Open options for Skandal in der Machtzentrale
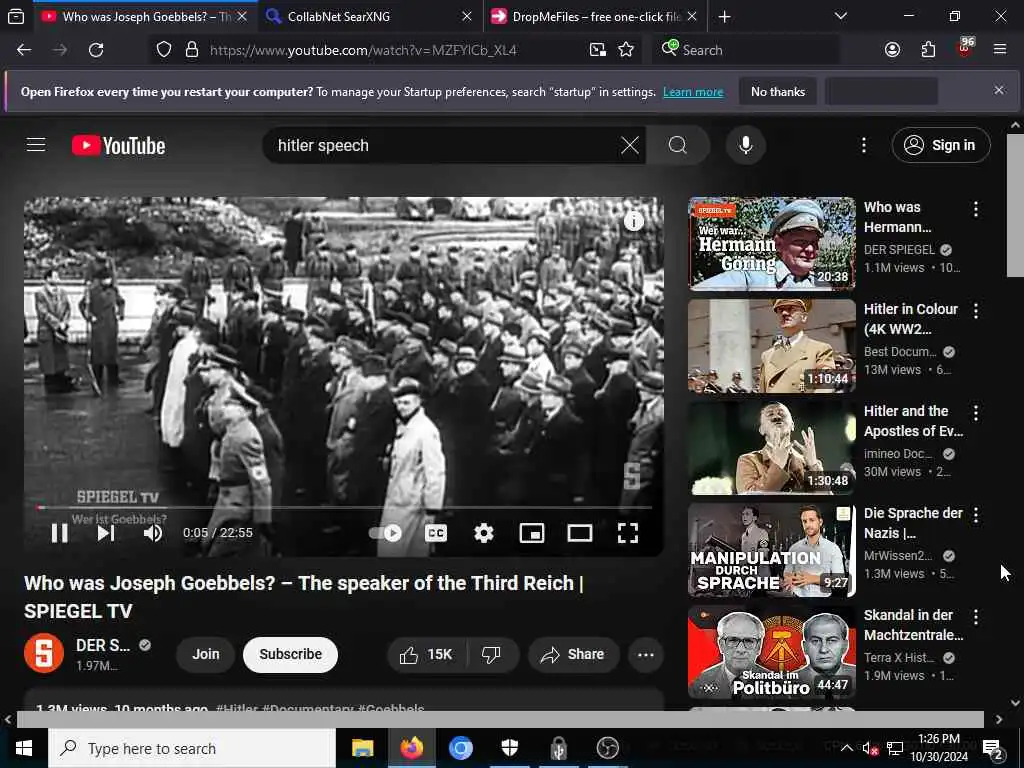Screen dimensions: 1024x768 coord(976,616)
